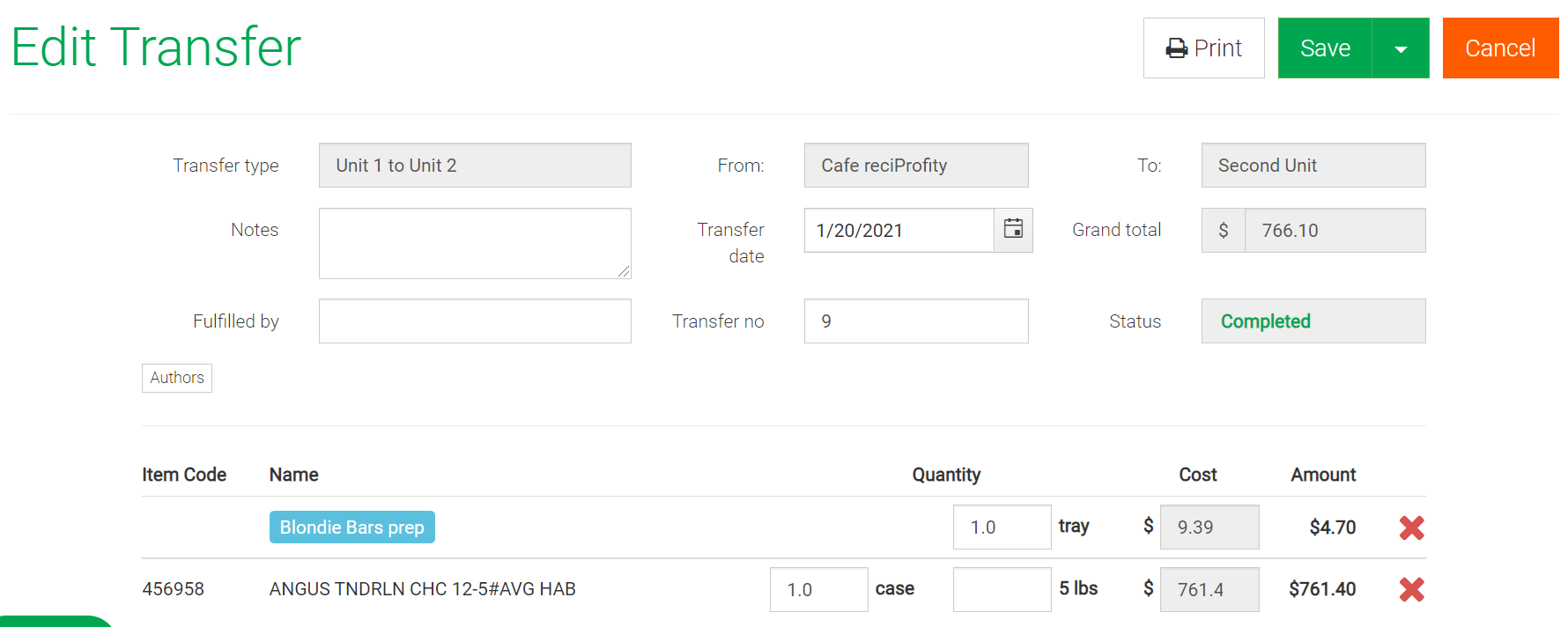Focus the Notes text area
1568x627 pixels.
475,243
